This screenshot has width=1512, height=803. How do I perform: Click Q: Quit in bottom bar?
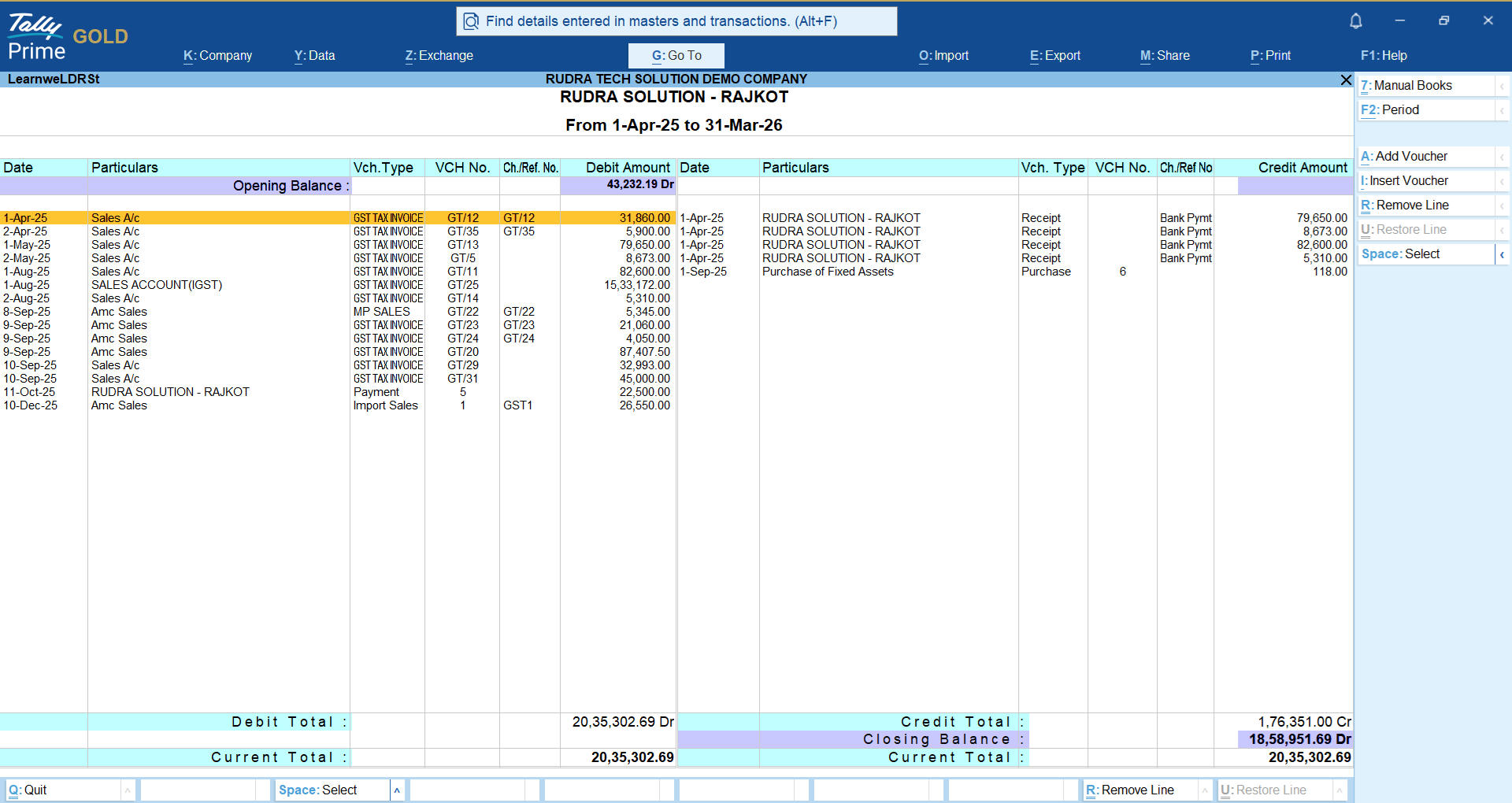63,790
